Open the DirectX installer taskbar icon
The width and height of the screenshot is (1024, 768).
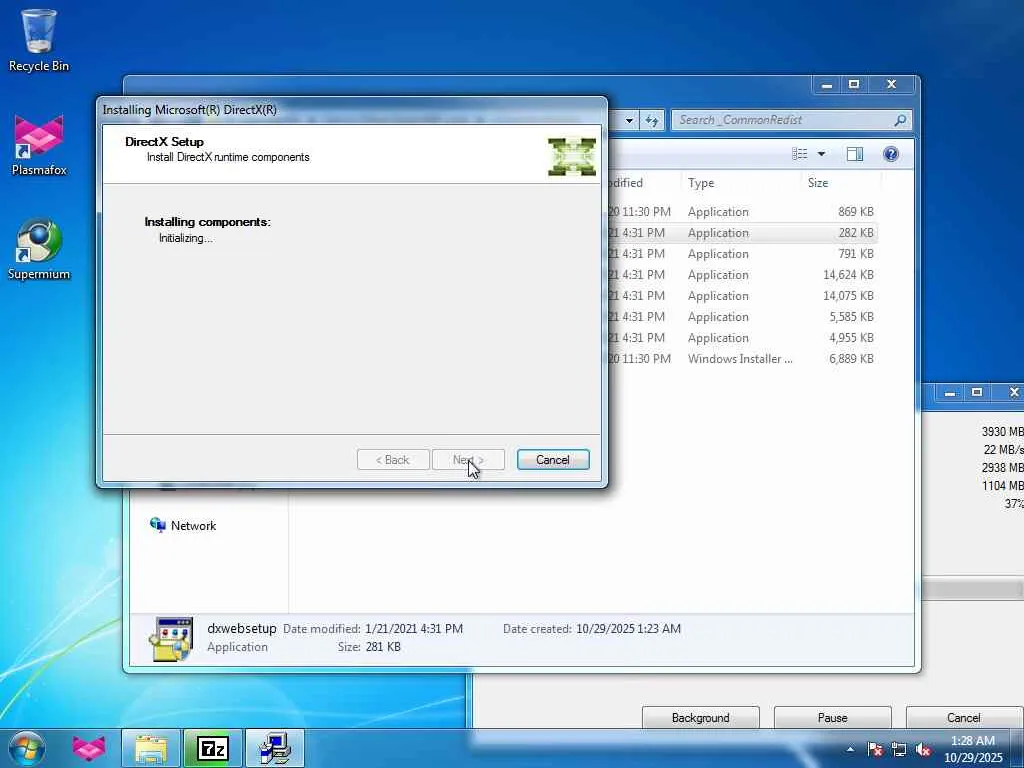275,748
